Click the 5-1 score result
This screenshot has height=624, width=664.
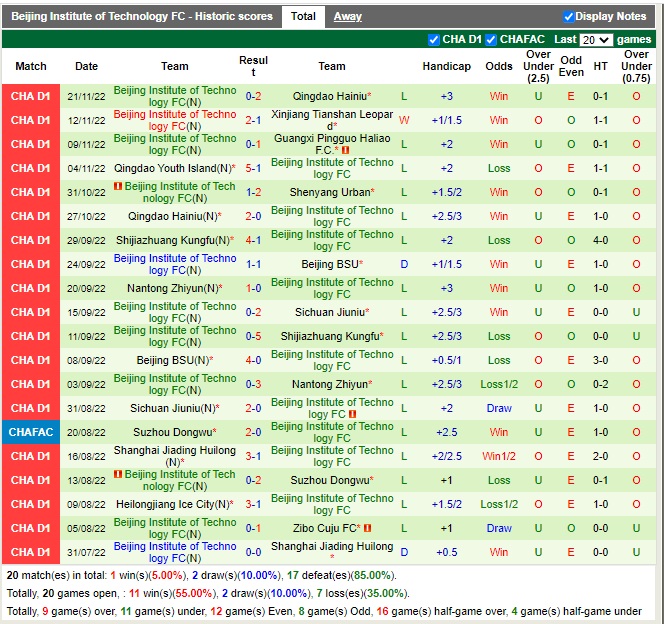pos(253,168)
